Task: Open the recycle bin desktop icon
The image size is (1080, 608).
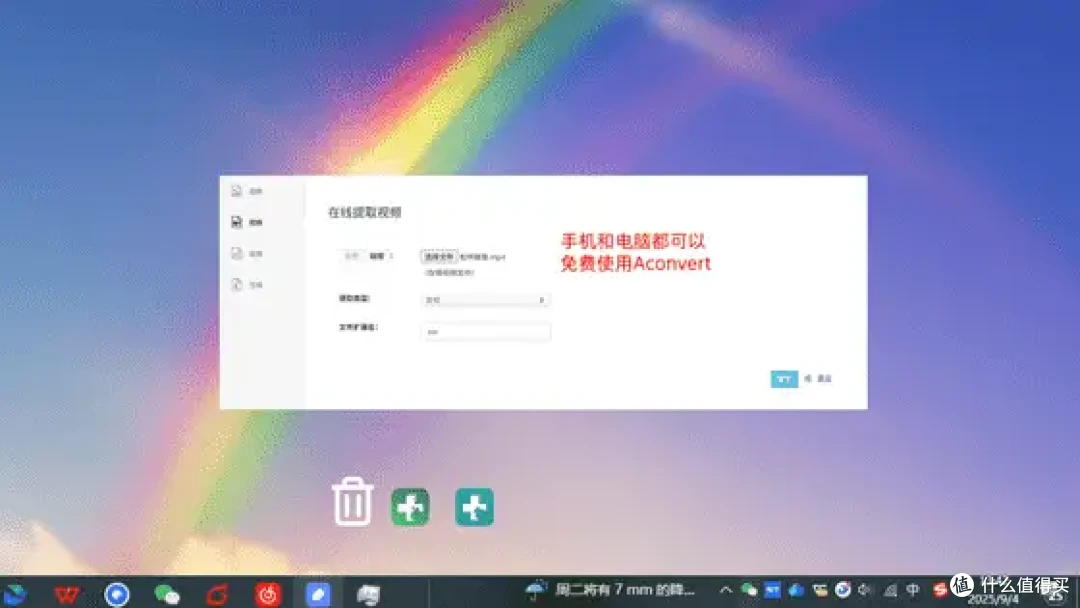Action: tap(352, 501)
